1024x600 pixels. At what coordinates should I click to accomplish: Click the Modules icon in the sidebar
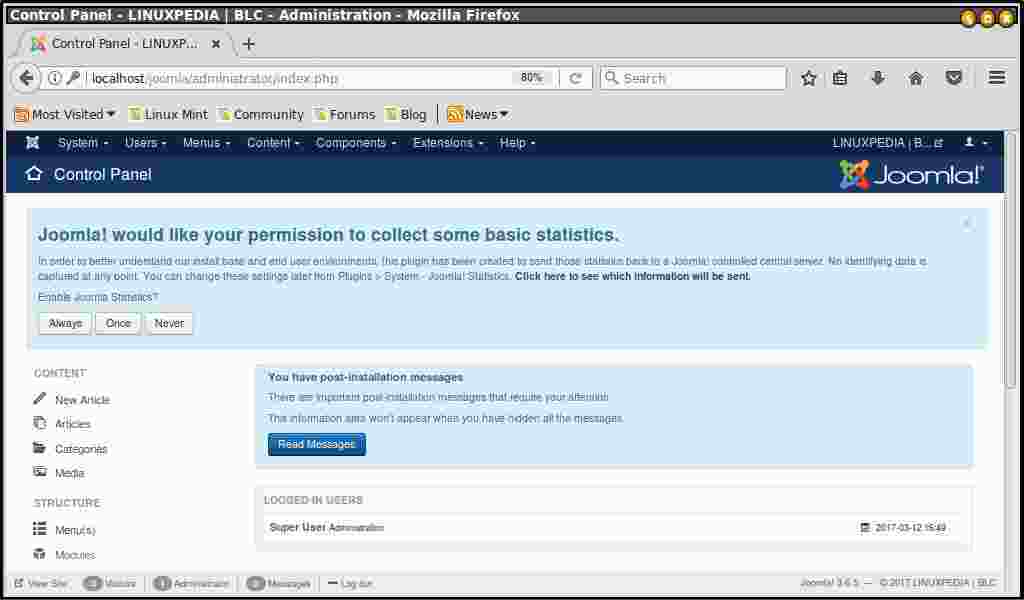click(40, 554)
